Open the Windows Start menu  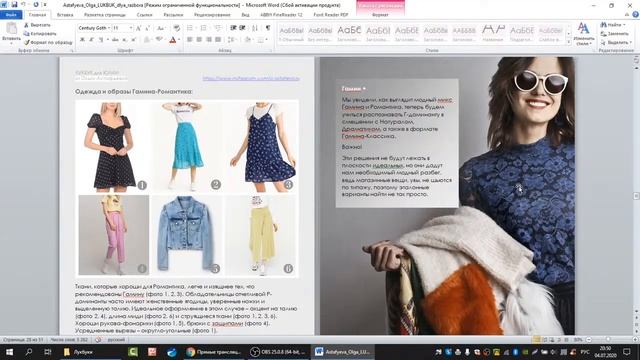pos(9,352)
